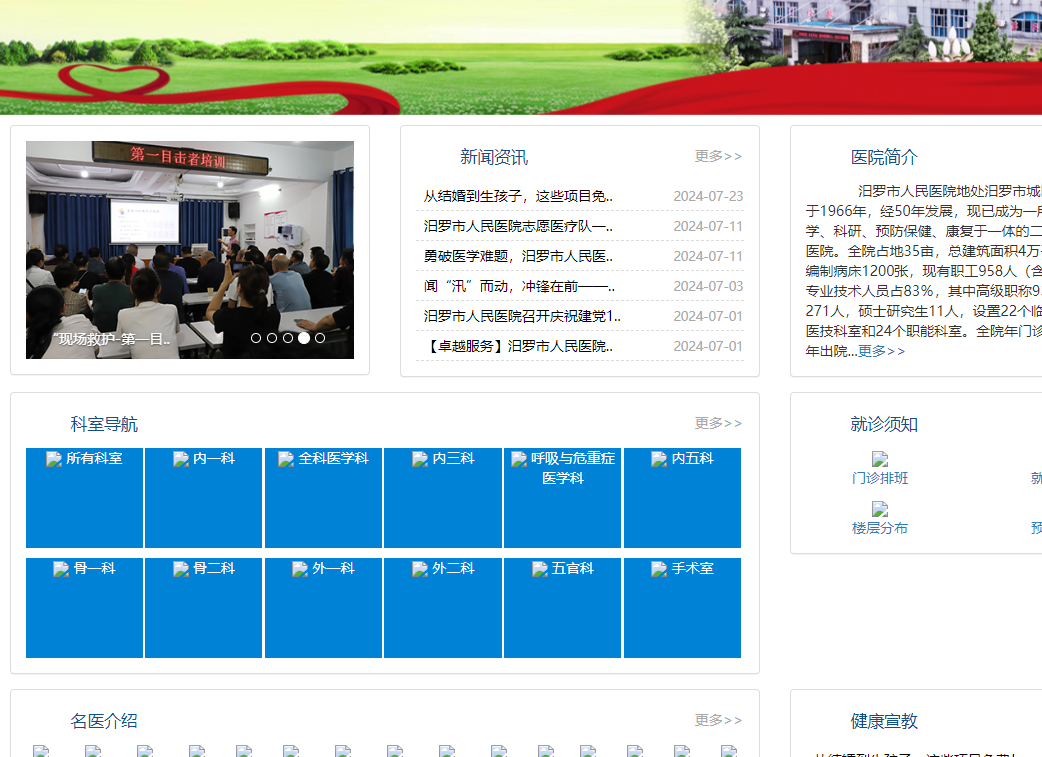Open the 全科医学科 department tile
This screenshot has width=1042, height=757.
pos(324,498)
